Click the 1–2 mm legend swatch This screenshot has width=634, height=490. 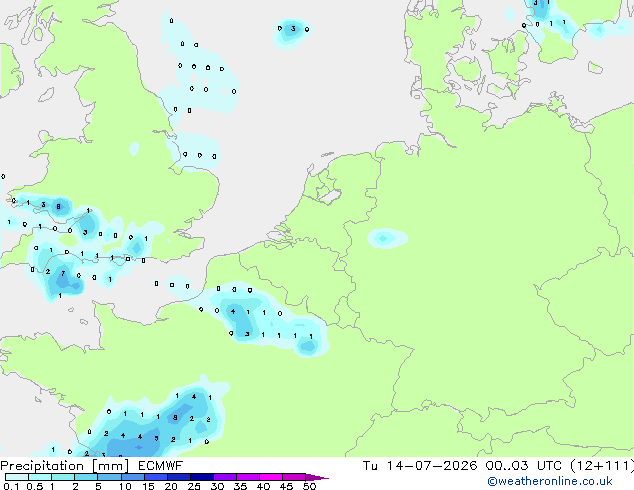[63, 477]
